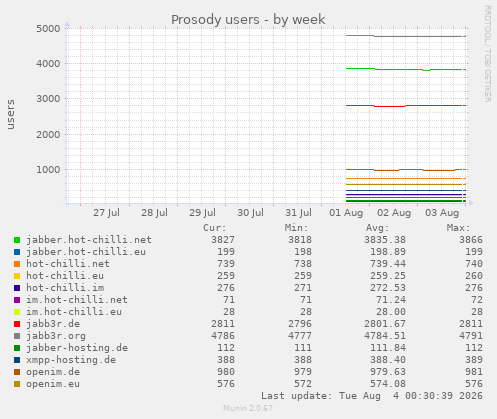Click the gray jabb3r.org legend swatch

coord(17,336)
